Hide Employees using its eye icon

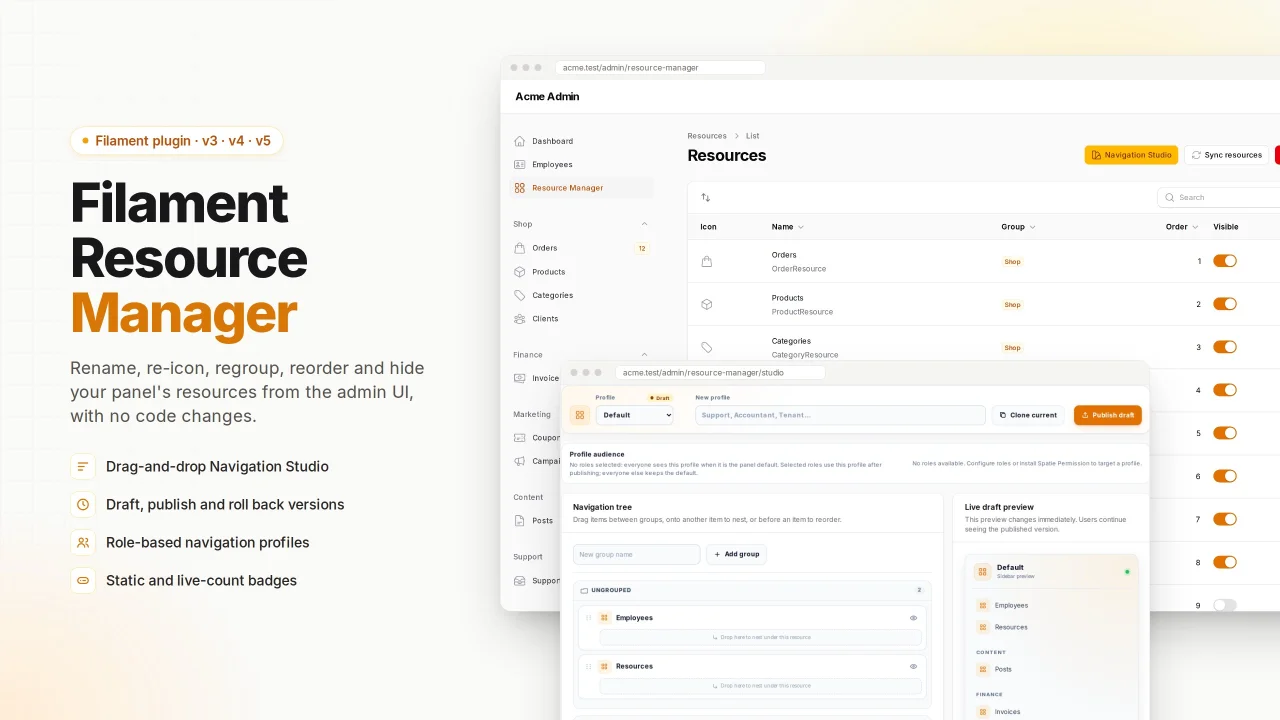coord(913,618)
